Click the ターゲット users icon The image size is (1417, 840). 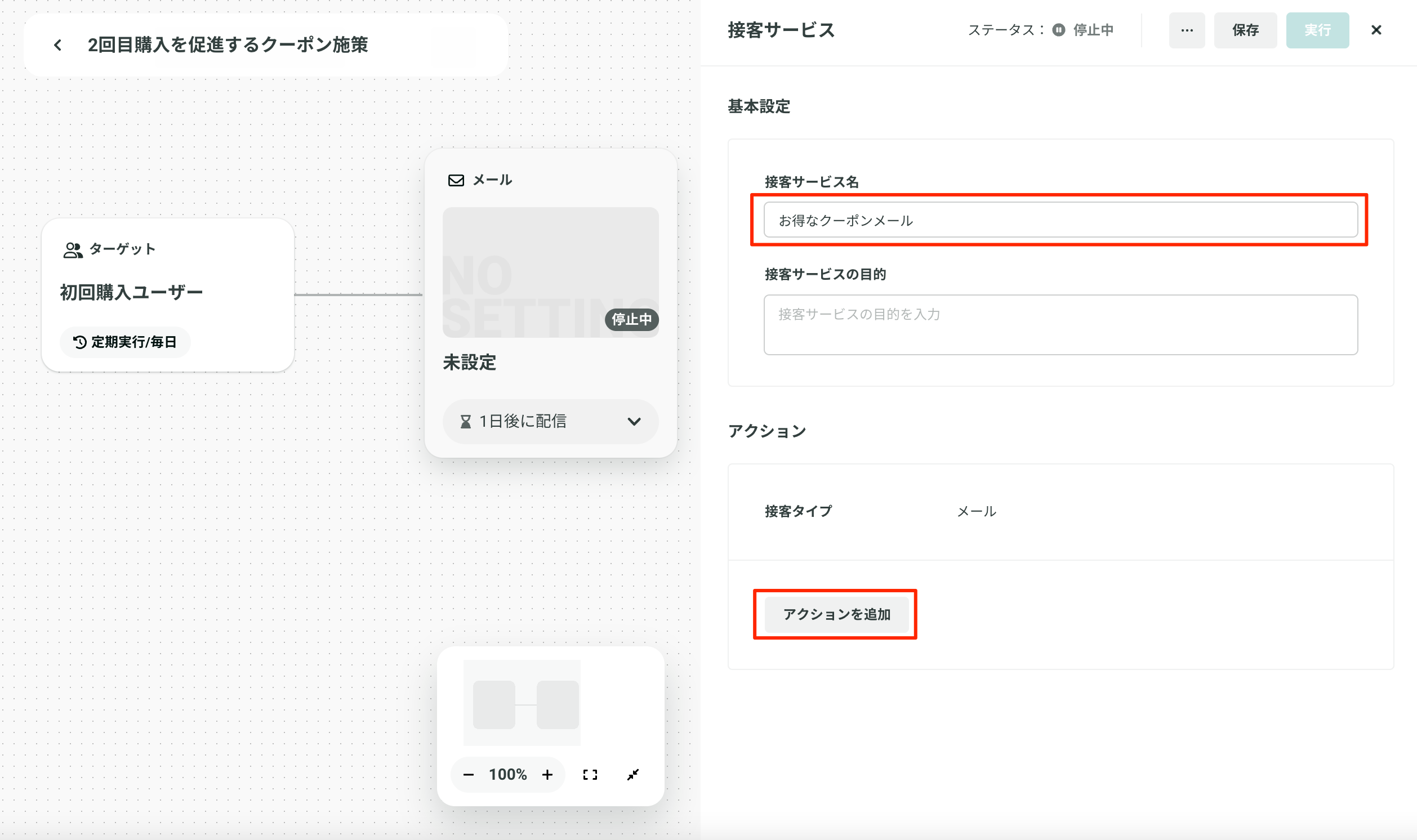(x=73, y=249)
